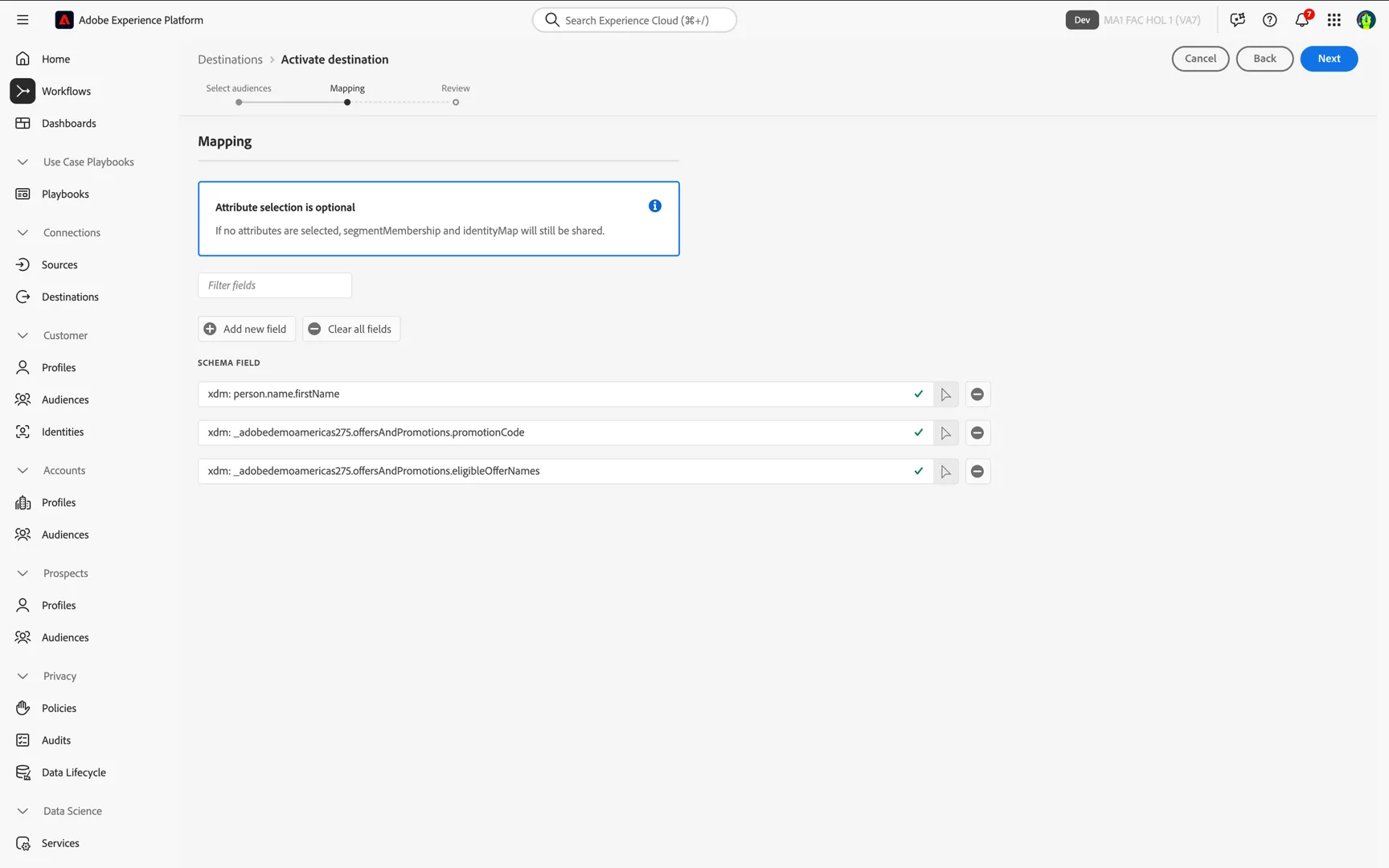
Task: Clear all mapping fields
Action: click(351, 329)
